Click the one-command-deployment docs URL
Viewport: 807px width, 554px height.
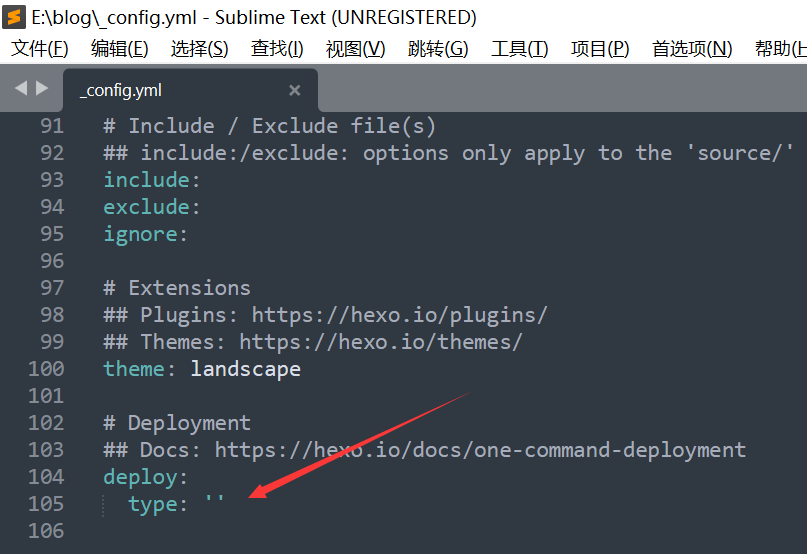[480, 450]
